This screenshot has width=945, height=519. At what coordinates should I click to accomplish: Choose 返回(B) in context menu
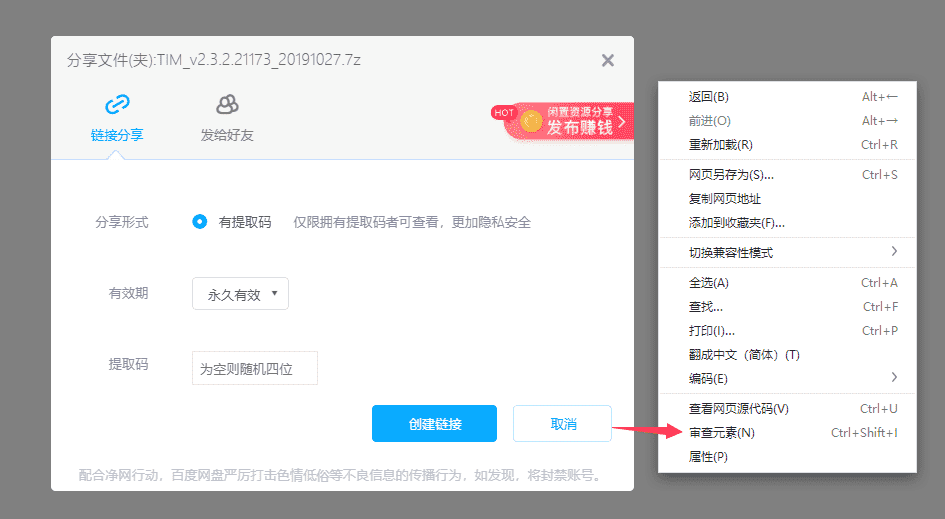[x=787, y=97]
